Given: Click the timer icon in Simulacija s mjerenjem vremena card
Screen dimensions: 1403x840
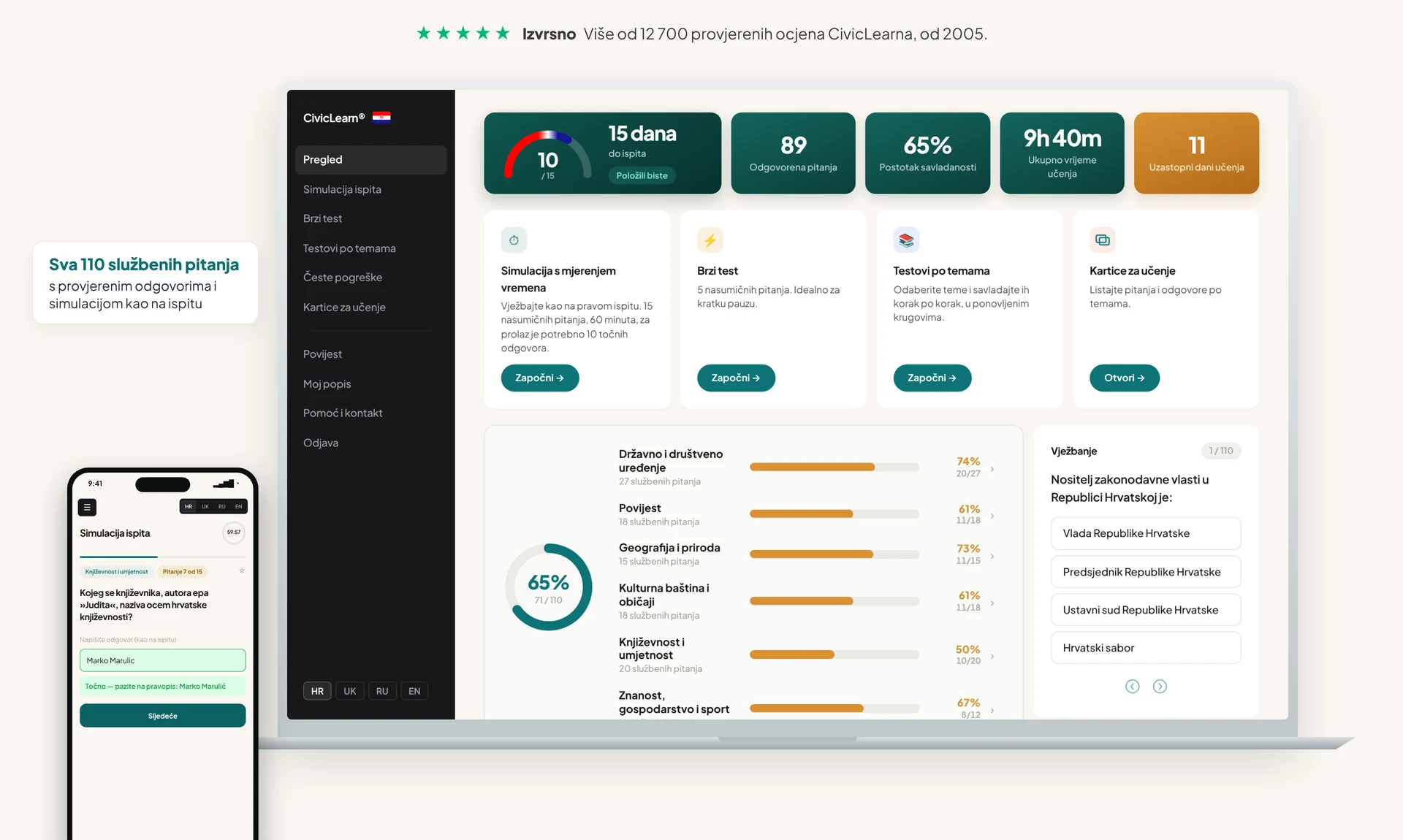Looking at the screenshot, I should tap(514, 240).
